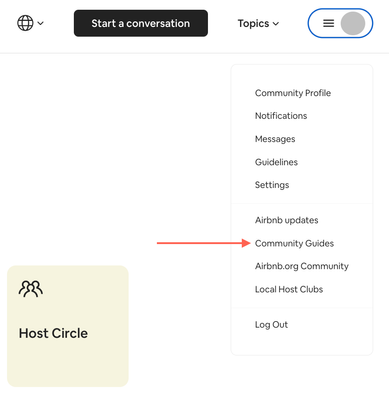This screenshot has width=389, height=400.
Task: Open Airbnb.org Community link
Action: click(x=302, y=266)
